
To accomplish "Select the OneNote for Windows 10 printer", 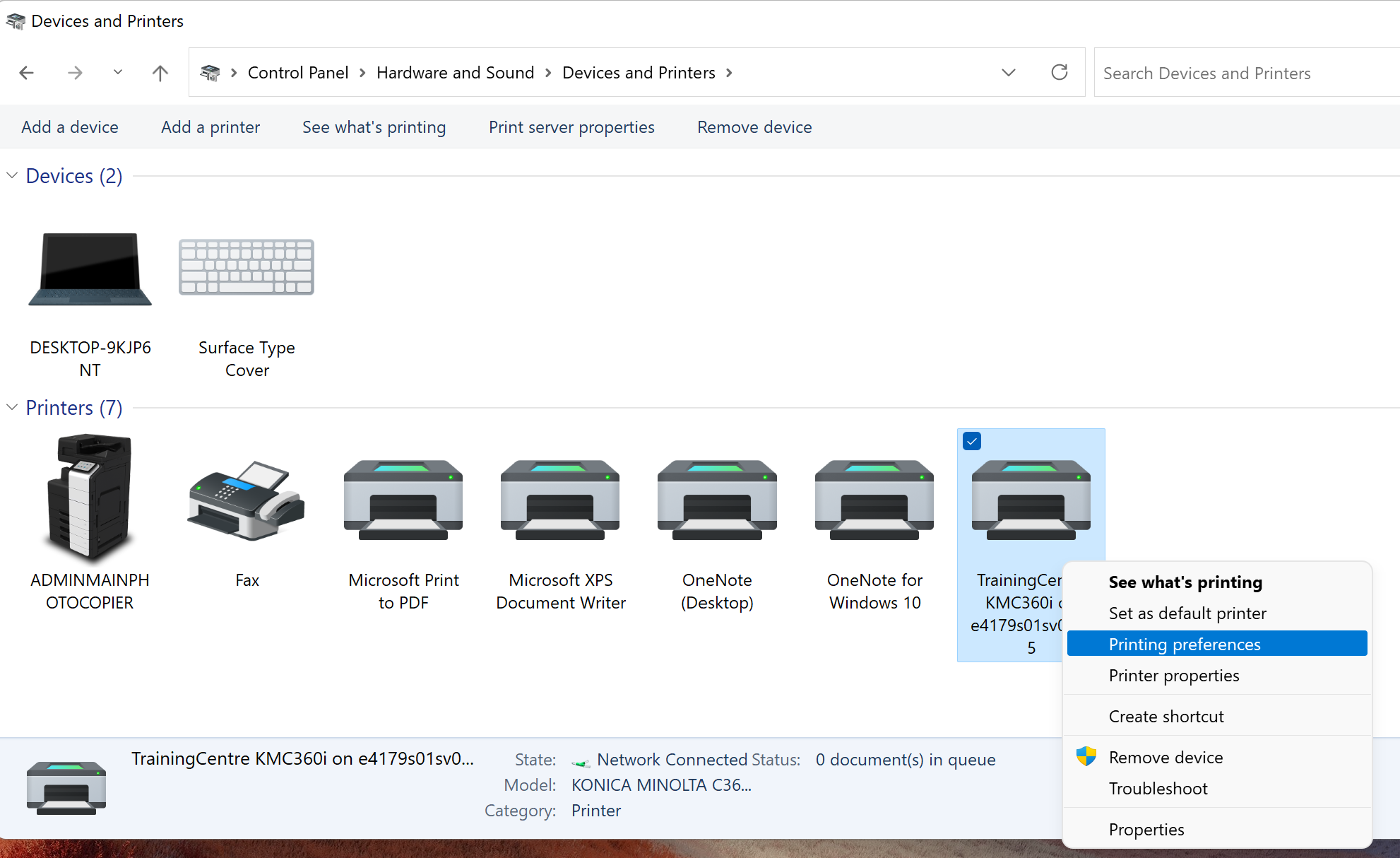I will click(x=874, y=500).
